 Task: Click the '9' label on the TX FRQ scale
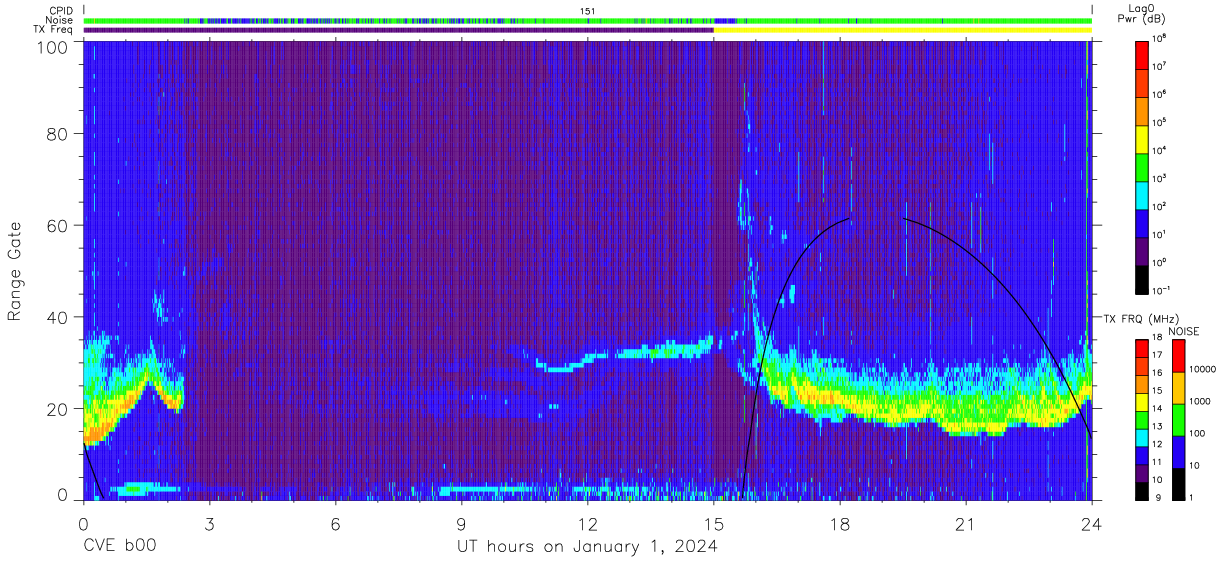[x=1158, y=499]
